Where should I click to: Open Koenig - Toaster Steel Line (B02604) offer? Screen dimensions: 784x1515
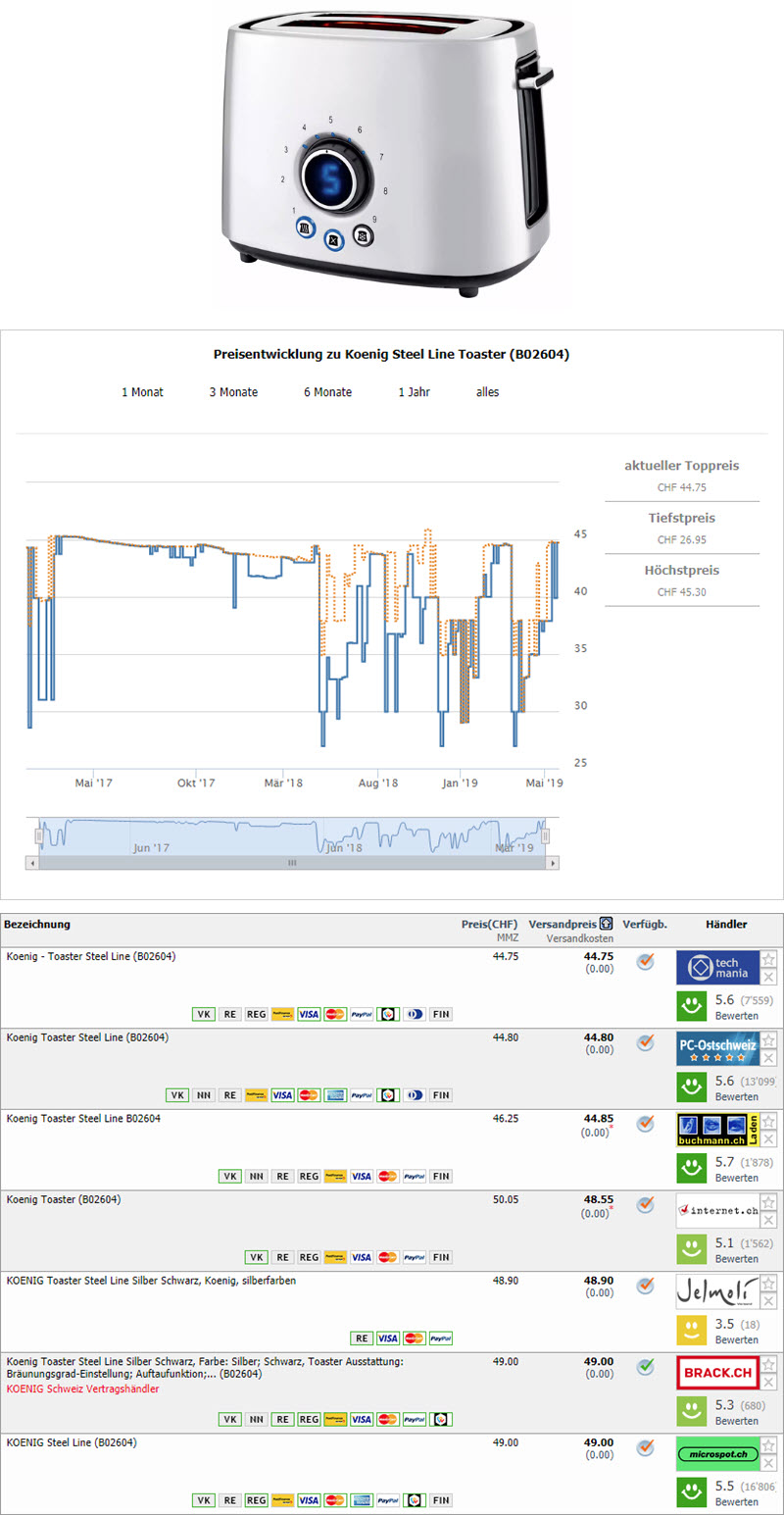(91, 956)
